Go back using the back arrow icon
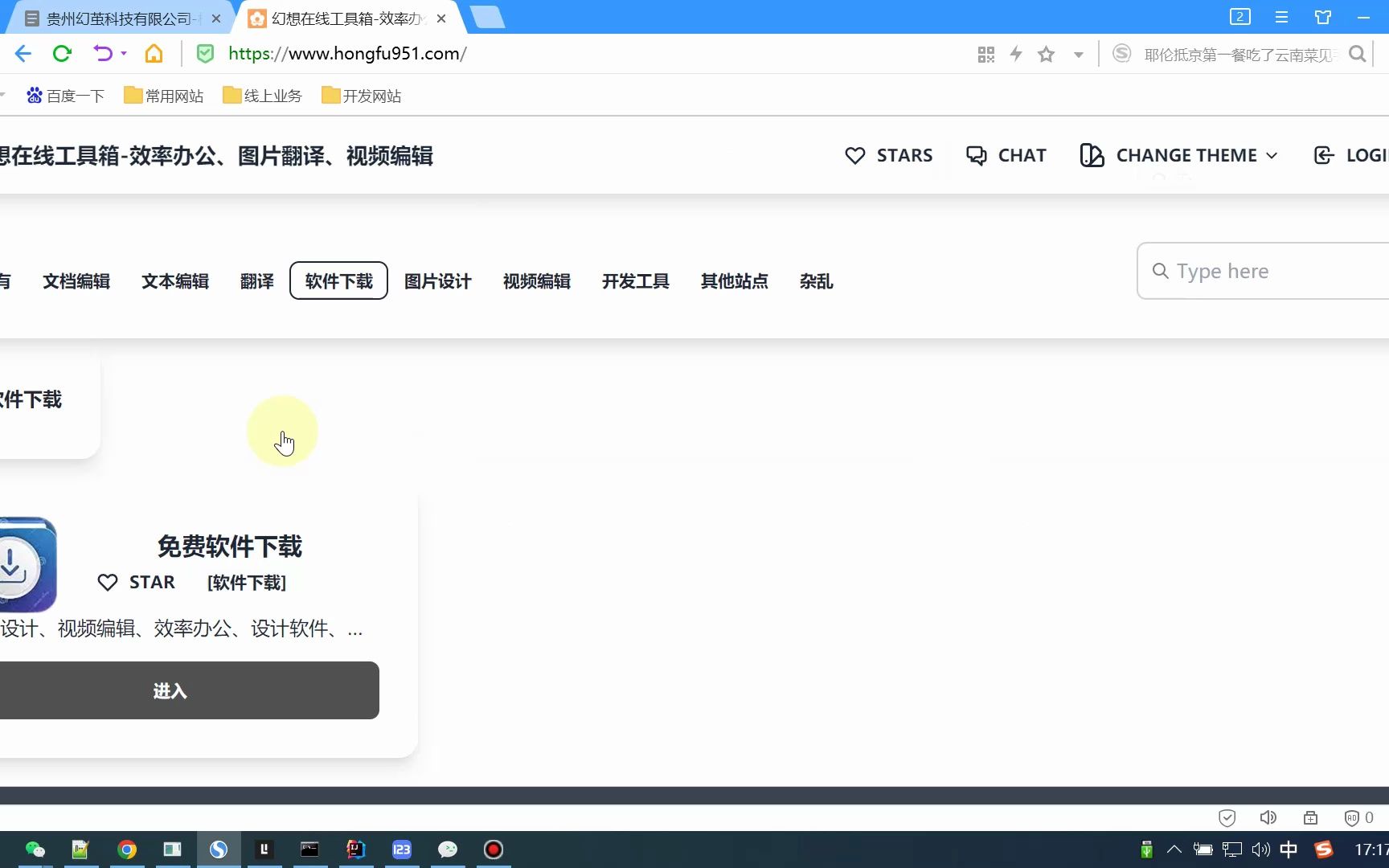1389x868 pixels. click(x=23, y=53)
